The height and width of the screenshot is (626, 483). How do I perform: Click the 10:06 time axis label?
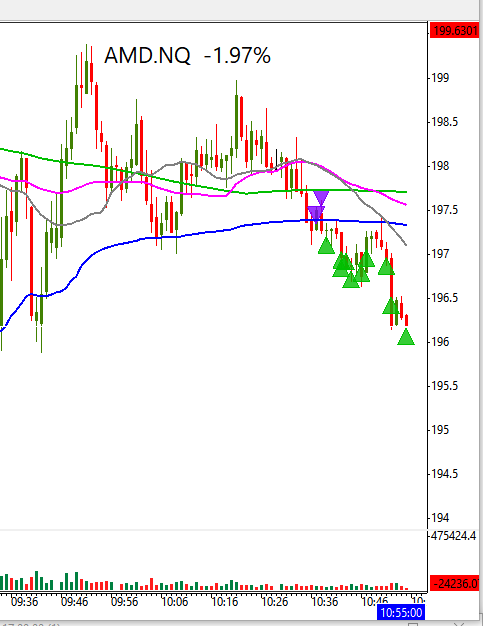(x=174, y=601)
